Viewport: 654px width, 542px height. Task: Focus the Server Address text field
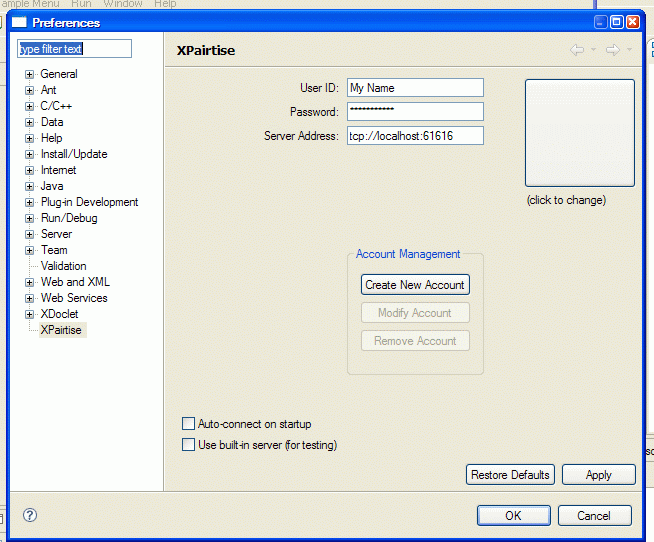pos(415,135)
